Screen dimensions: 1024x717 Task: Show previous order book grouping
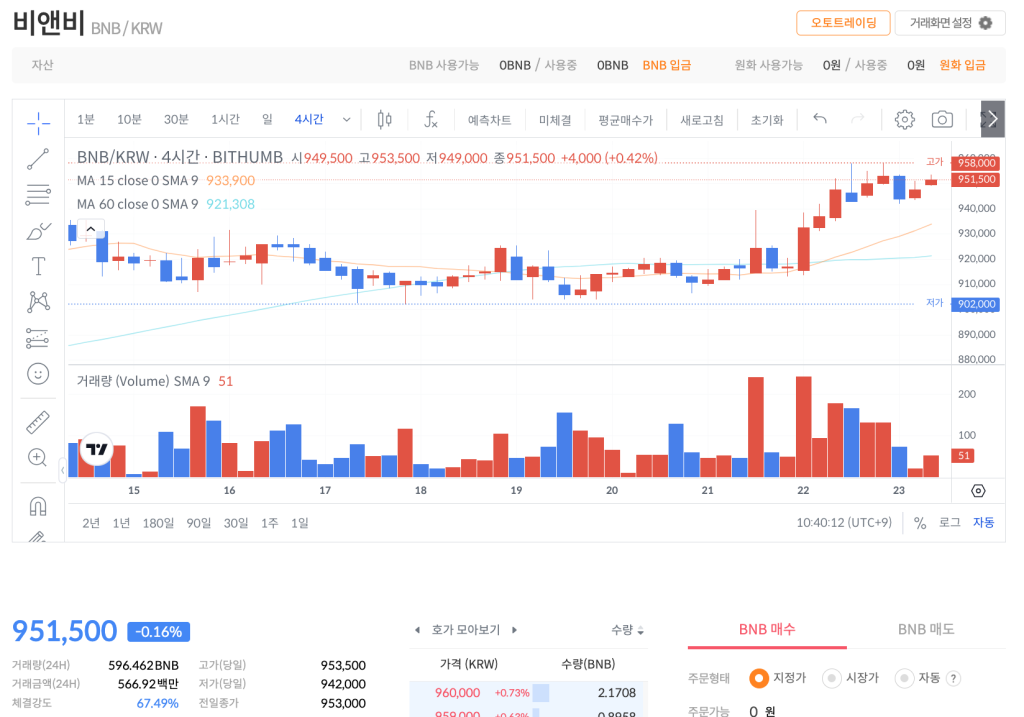pyautogui.click(x=417, y=630)
